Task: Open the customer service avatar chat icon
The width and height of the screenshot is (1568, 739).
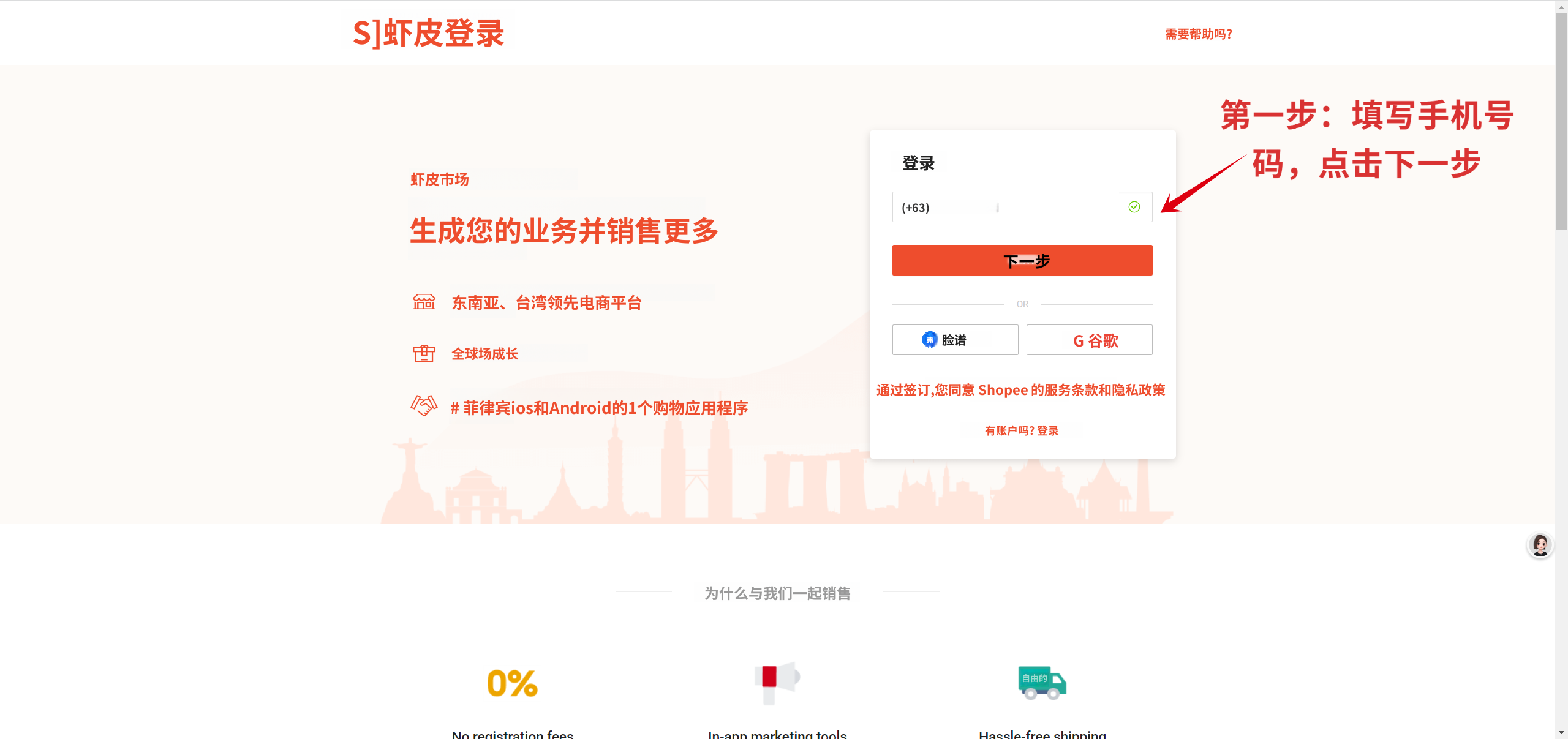Action: pos(1540,544)
